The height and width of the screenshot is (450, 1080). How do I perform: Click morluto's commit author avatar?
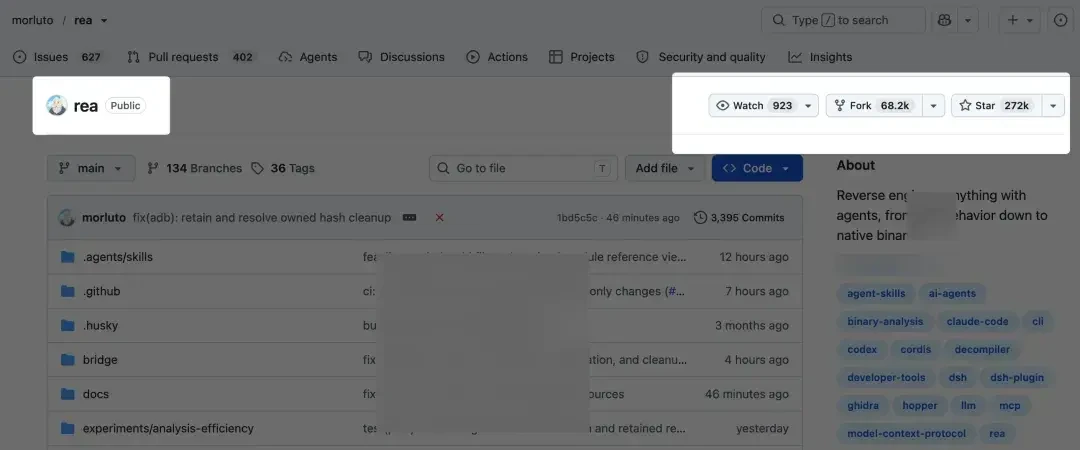[x=67, y=218]
